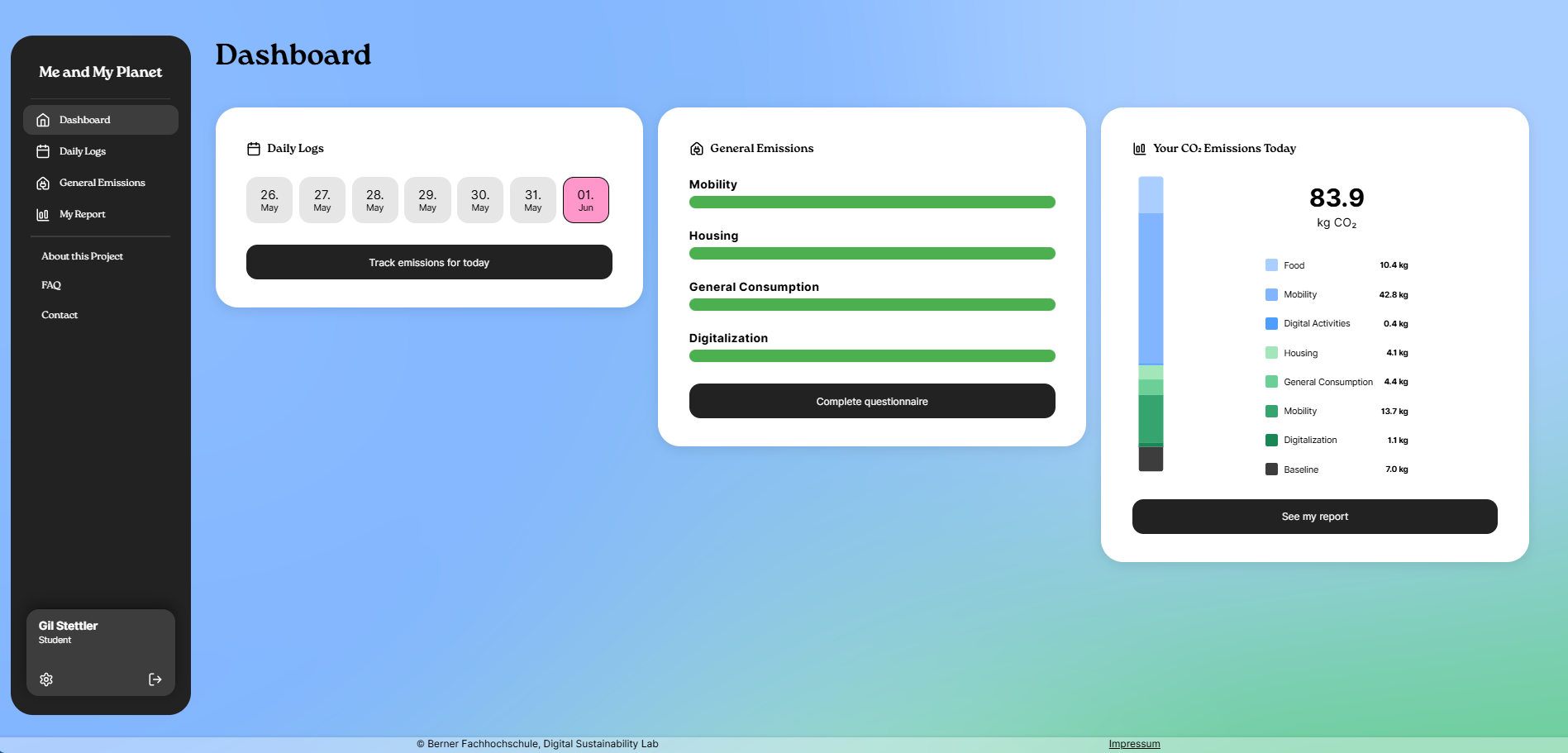Click the bar chart icon beside CO₂ Emissions Today
The width and height of the screenshot is (1568, 753).
pos(1139,149)
